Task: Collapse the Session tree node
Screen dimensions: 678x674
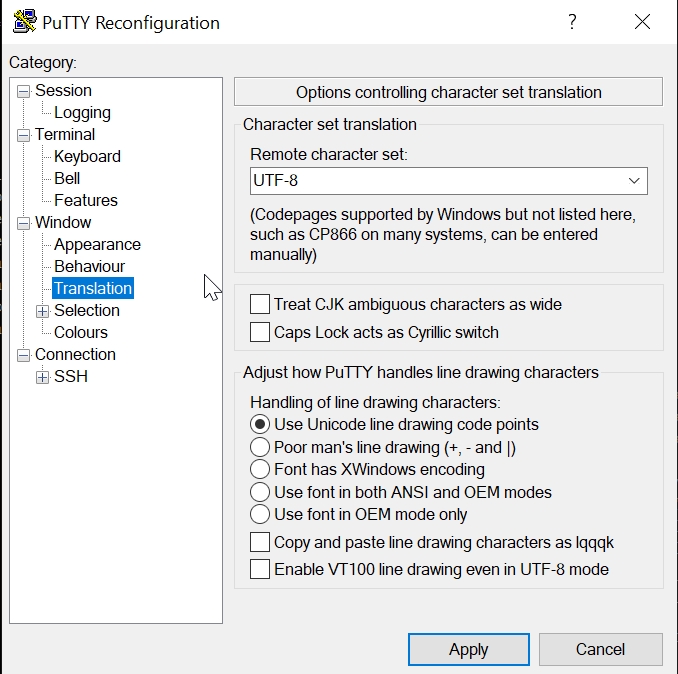Action: [x=23, y=91]
